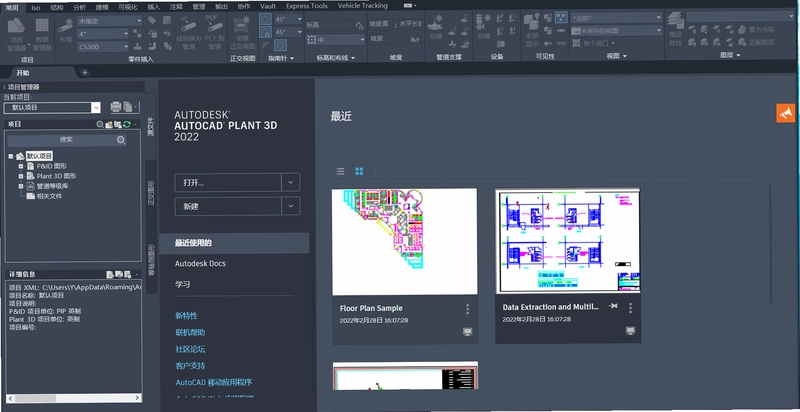Open three-dot menu on Floor Plan Sample
This screenshot has height=412, width=800.
point(467,309)
